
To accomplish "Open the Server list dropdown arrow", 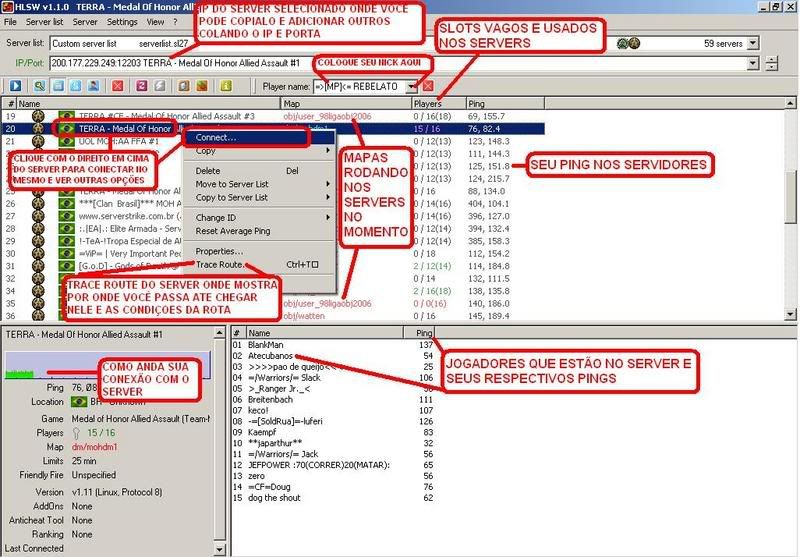I will click(753, 43).
